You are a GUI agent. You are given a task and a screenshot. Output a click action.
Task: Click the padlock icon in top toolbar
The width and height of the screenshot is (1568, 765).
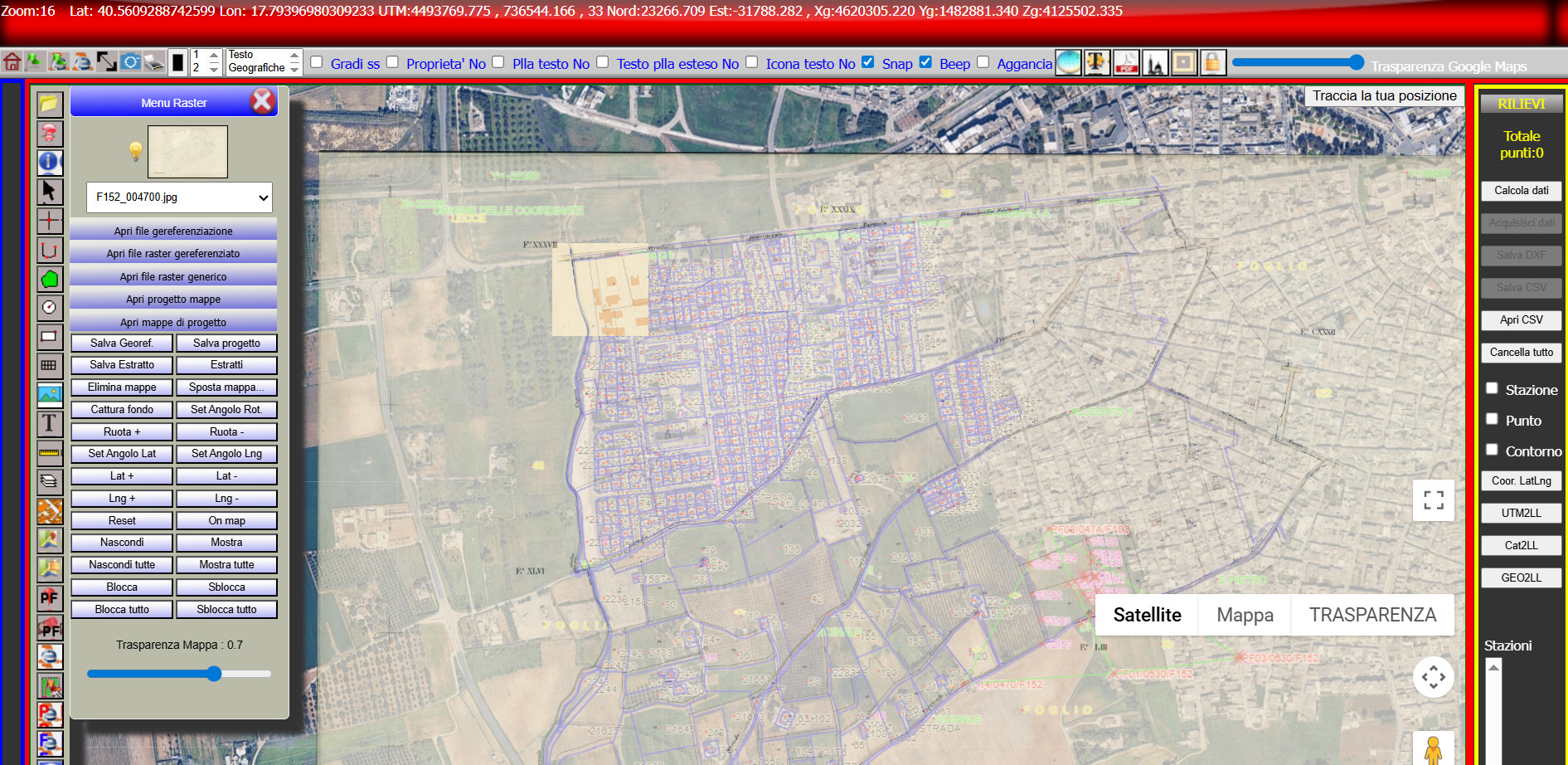(1213, 62)
